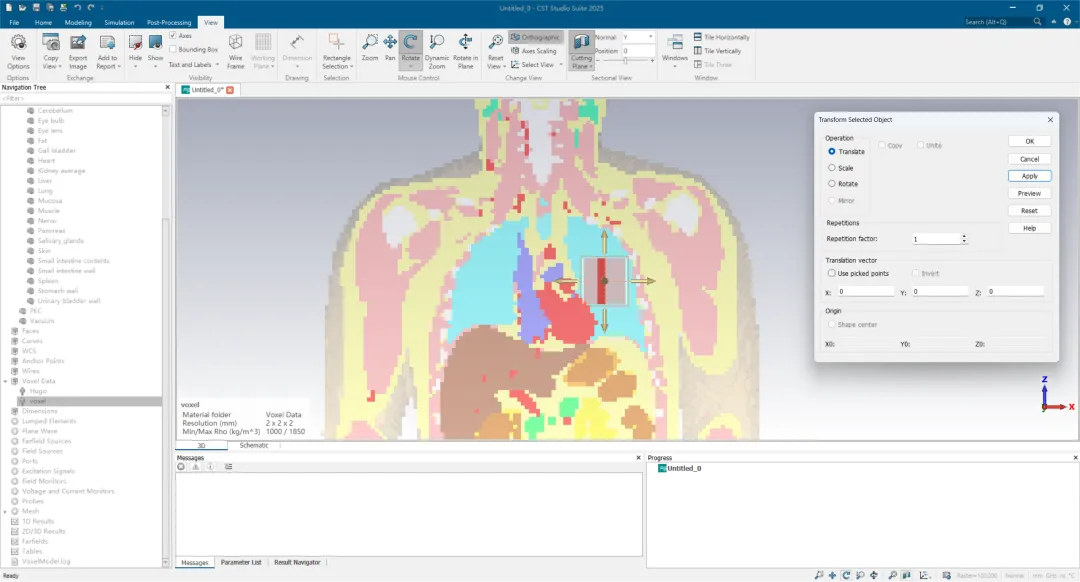The height and width of the screenshot is (582, 1080).
Task: Open the Result Navigator tab
Action: point(298,563)
